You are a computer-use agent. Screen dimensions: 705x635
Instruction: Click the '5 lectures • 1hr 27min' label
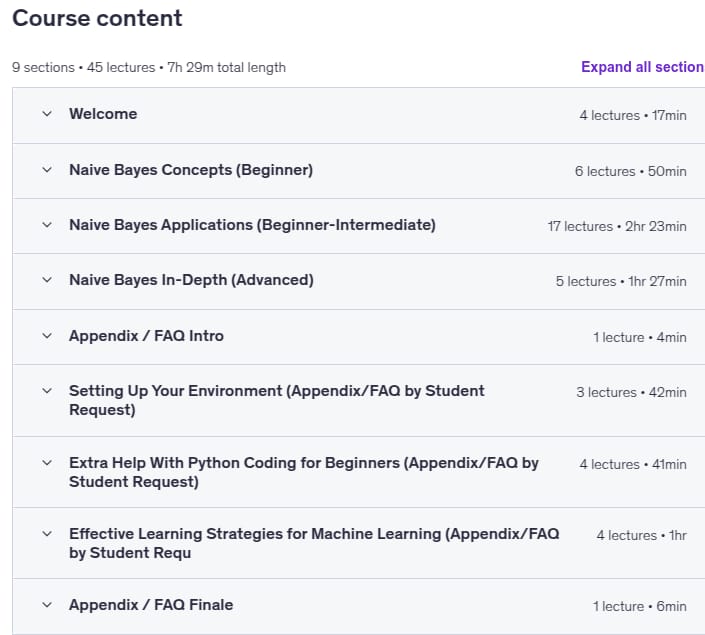point(621,281)
